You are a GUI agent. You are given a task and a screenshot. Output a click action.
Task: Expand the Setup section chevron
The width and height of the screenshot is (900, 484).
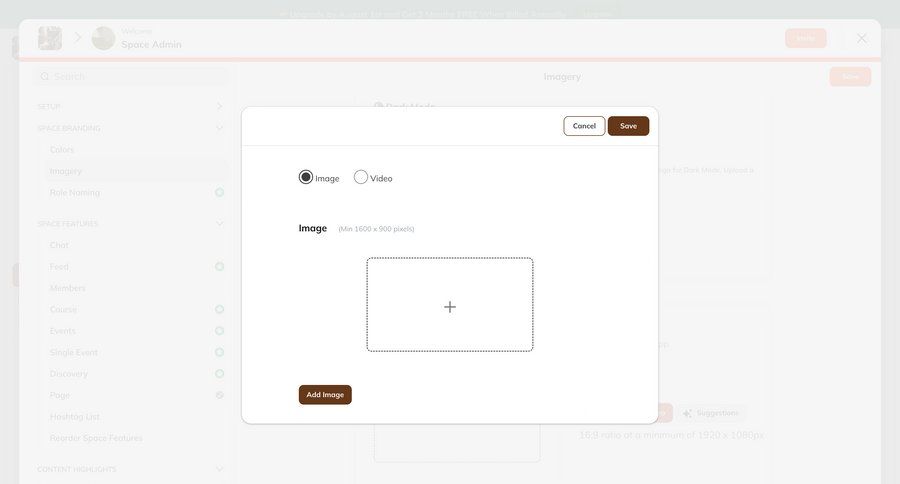219,106
